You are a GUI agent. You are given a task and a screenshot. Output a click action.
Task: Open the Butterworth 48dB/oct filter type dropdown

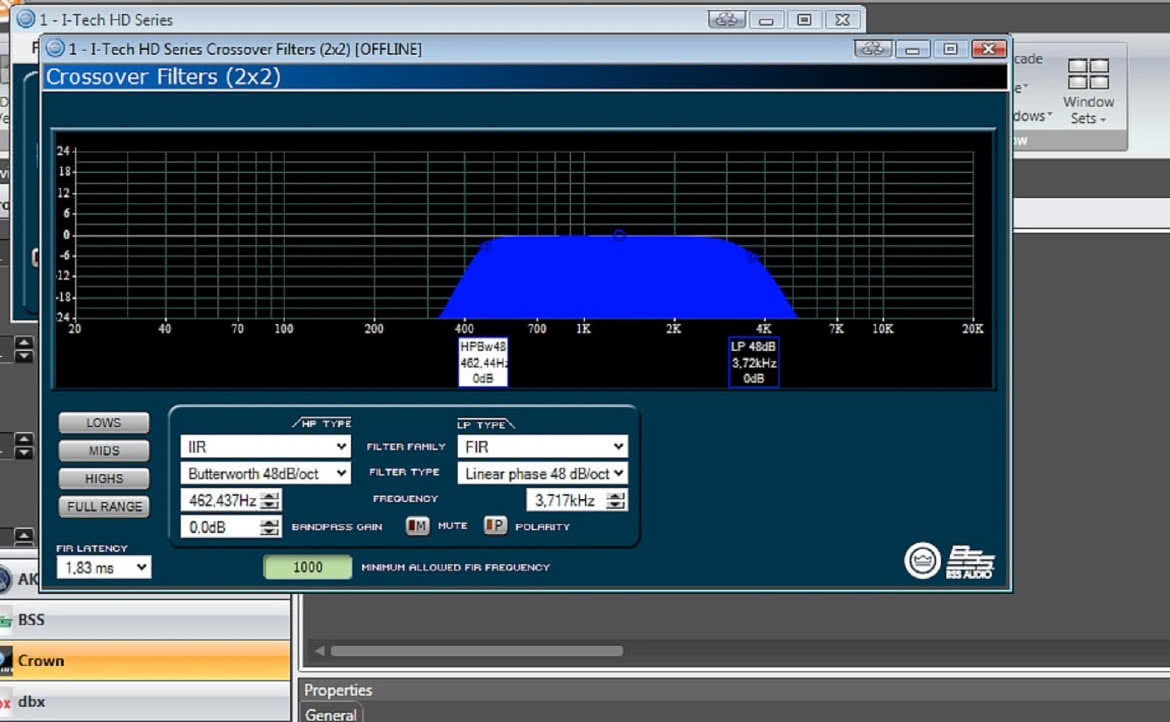pos(265,473)
